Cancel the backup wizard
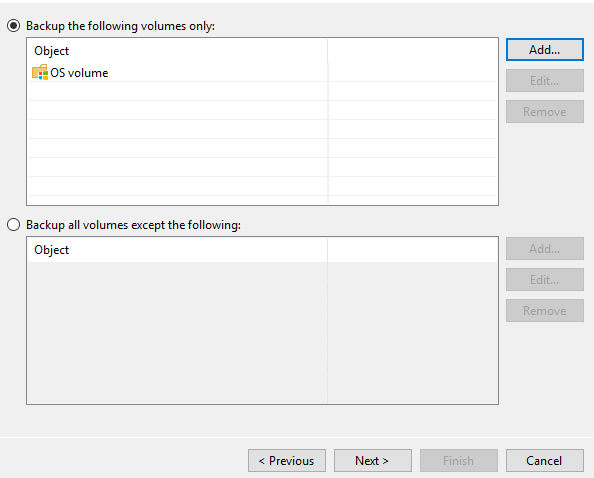This screenshot has width=594, height=478. [544, 461]
